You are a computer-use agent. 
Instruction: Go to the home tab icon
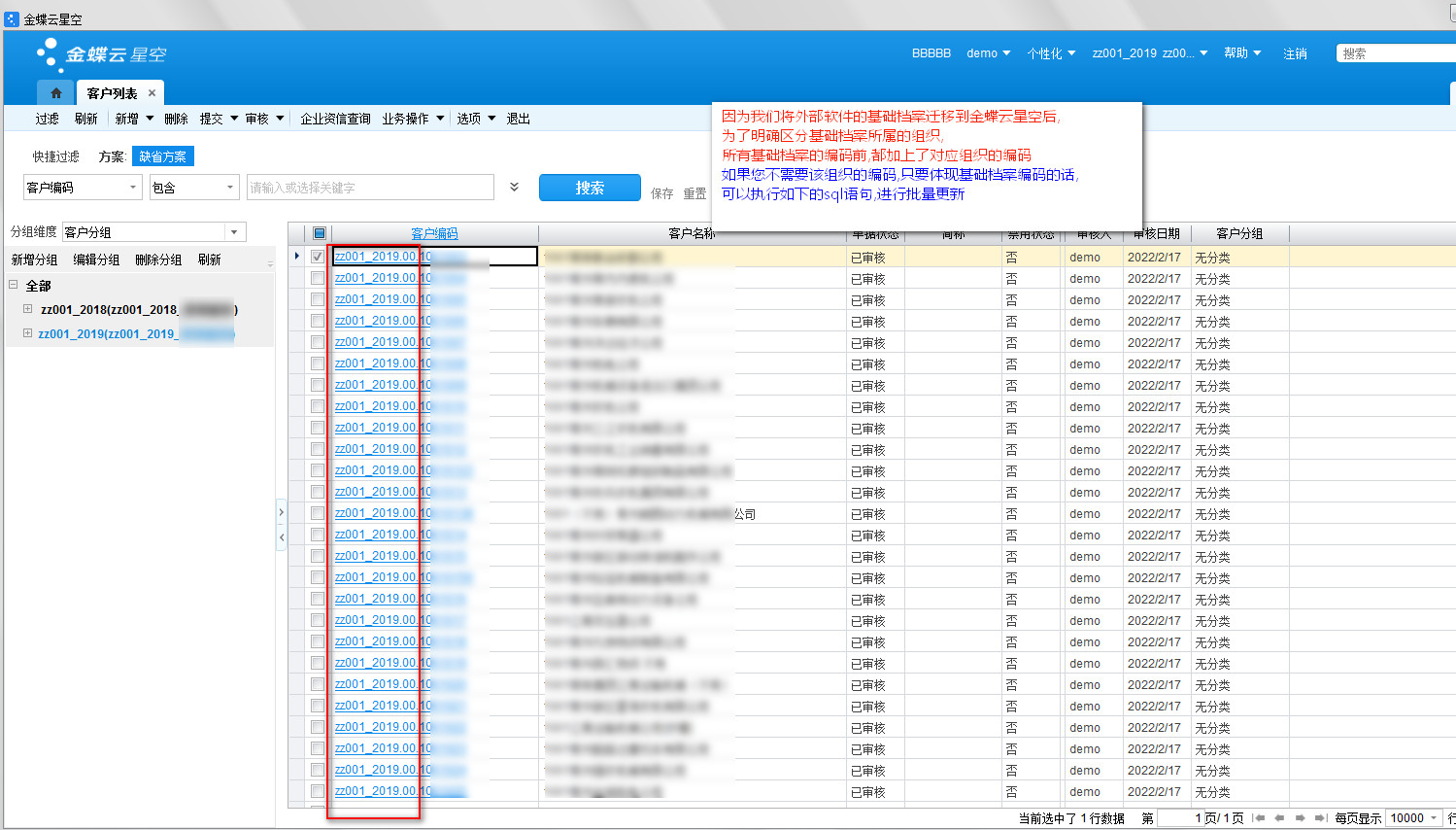coord(55,93)
